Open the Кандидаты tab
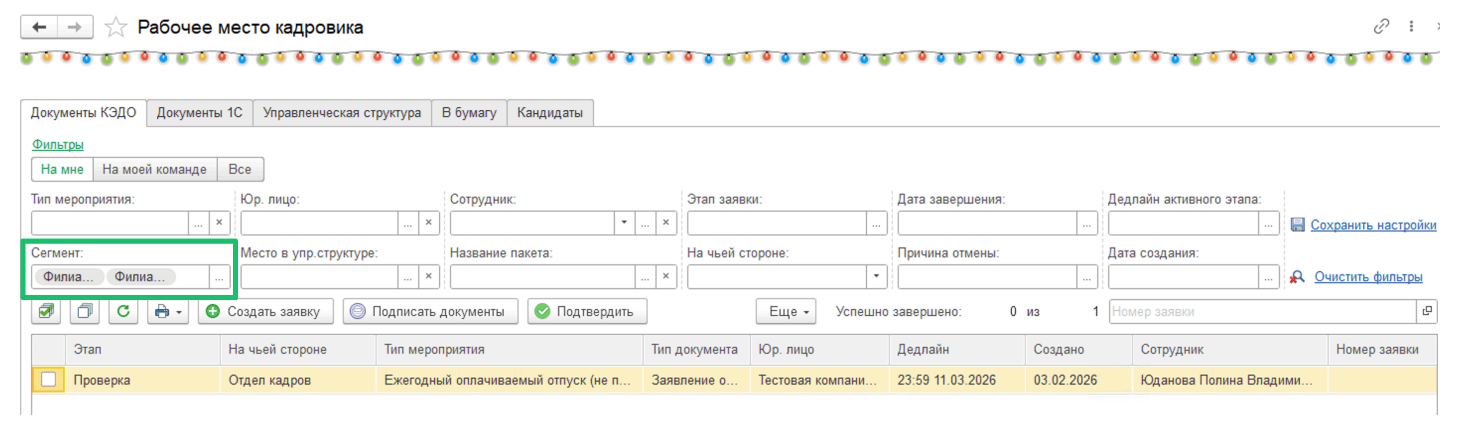This screenshot has width=1457, height=437. point(550,113)
